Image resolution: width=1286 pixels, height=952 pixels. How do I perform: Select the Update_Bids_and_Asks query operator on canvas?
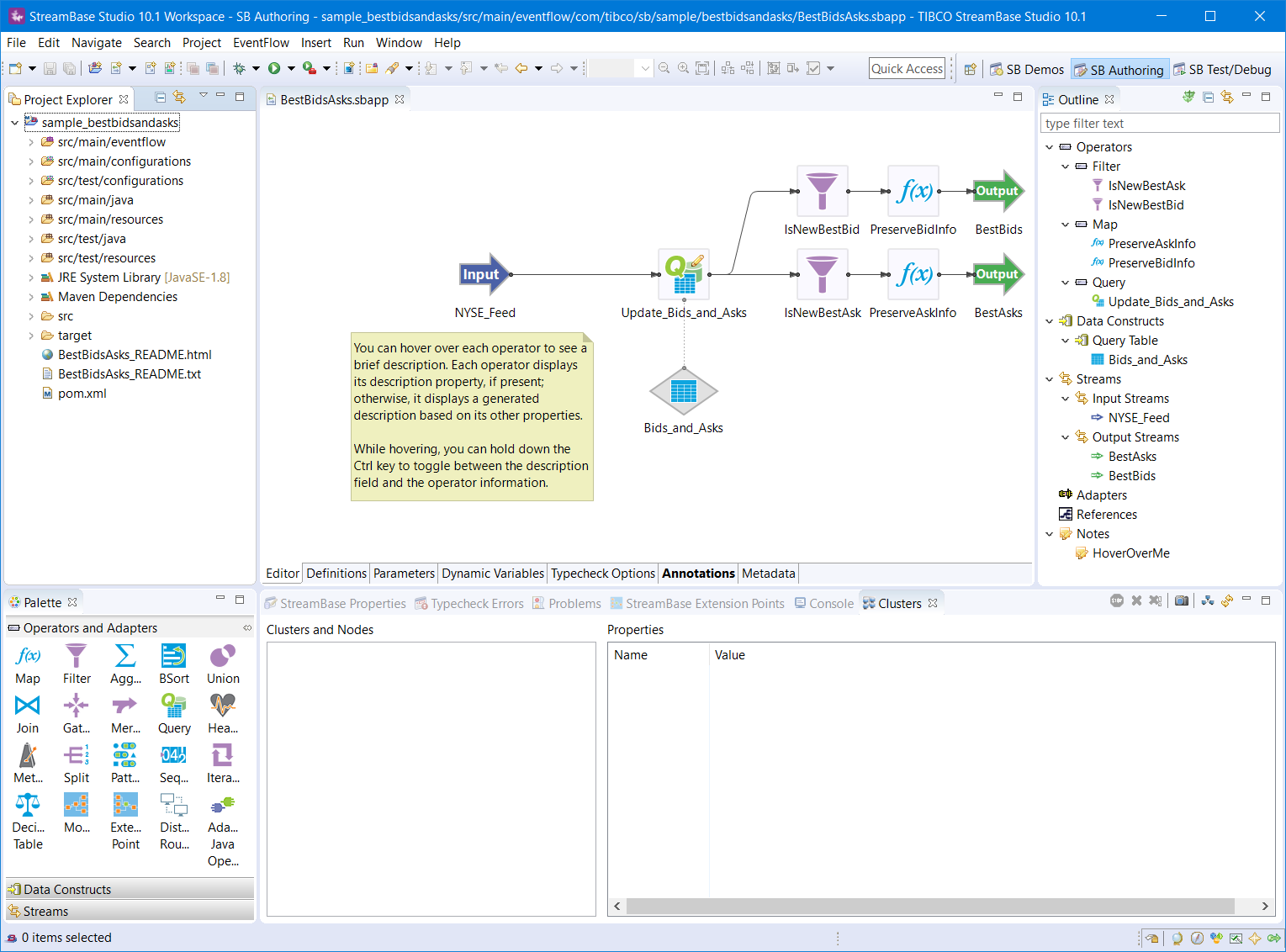click(x=684, y=274)
